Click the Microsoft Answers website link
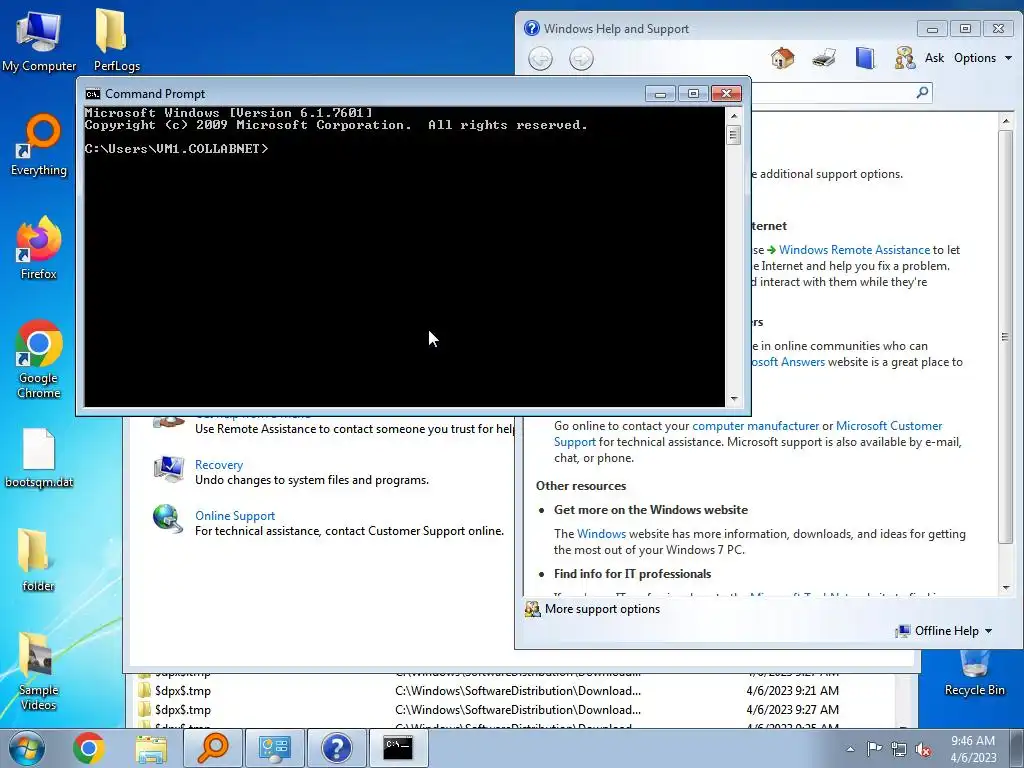 788,362
